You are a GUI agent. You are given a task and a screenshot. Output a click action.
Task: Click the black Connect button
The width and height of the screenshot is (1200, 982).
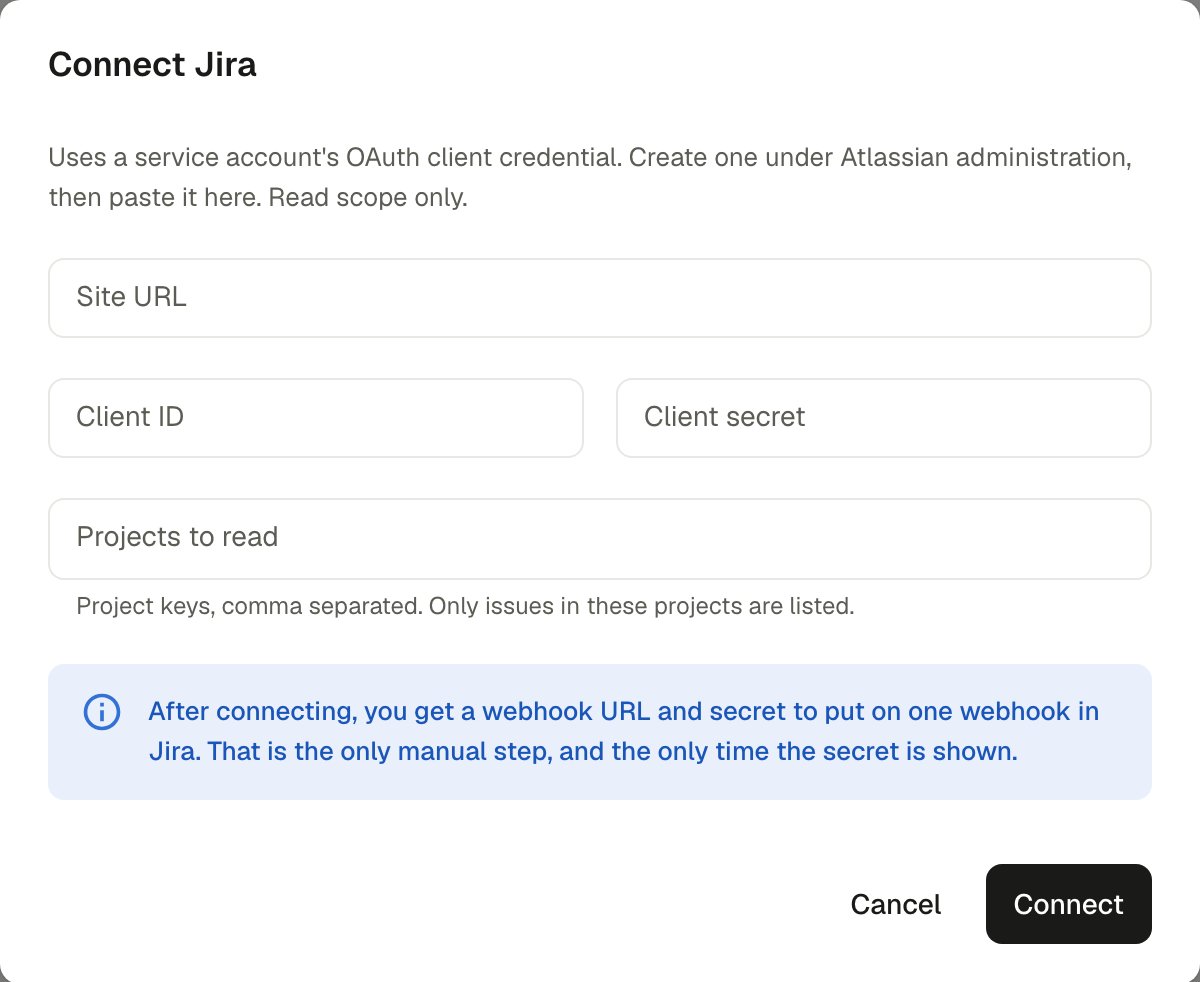point(1069,904)
